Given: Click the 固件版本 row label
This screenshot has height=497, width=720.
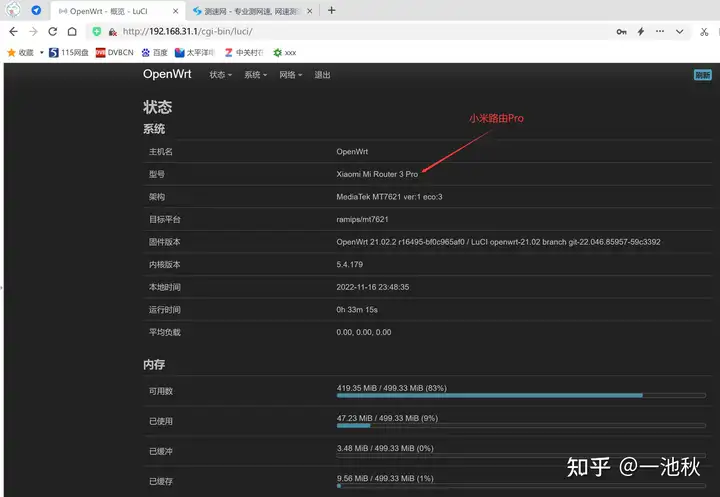Looking at the screenshot, I should [165, 242].
